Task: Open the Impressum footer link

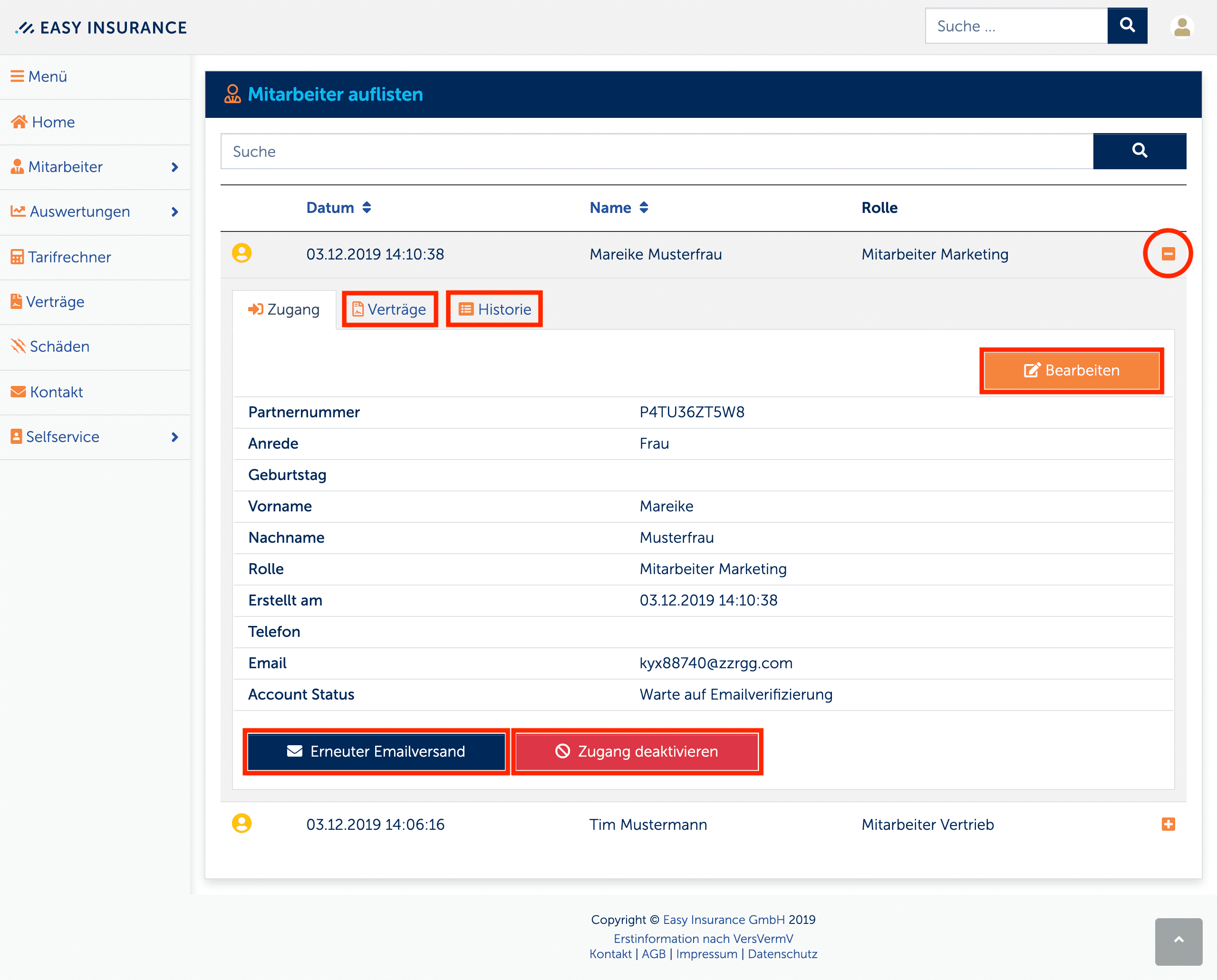Action: point(706,954)
